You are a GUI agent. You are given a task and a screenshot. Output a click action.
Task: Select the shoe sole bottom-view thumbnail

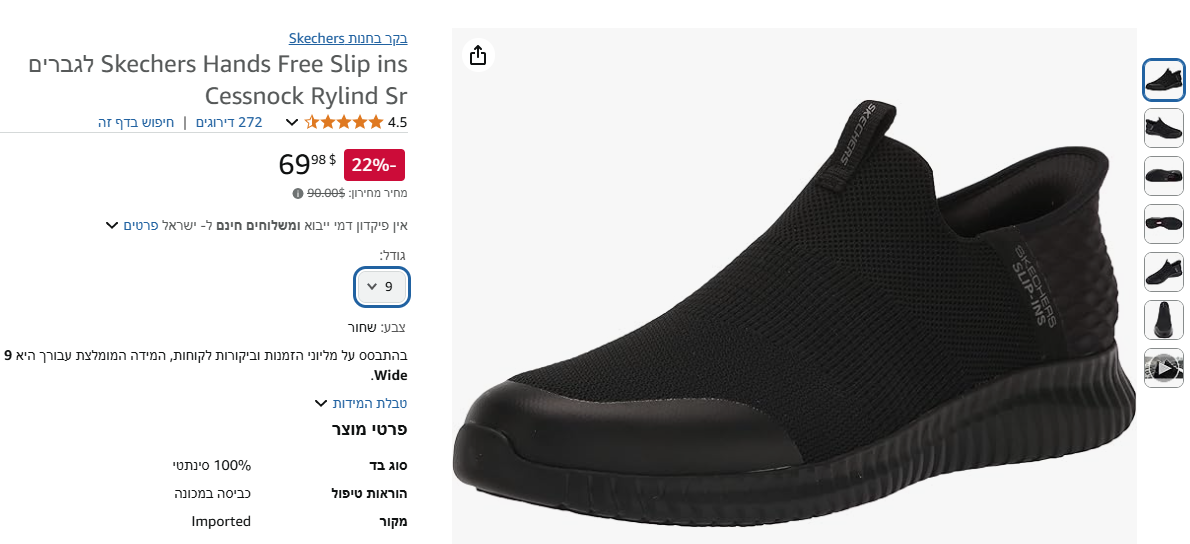coord(1164,224)
